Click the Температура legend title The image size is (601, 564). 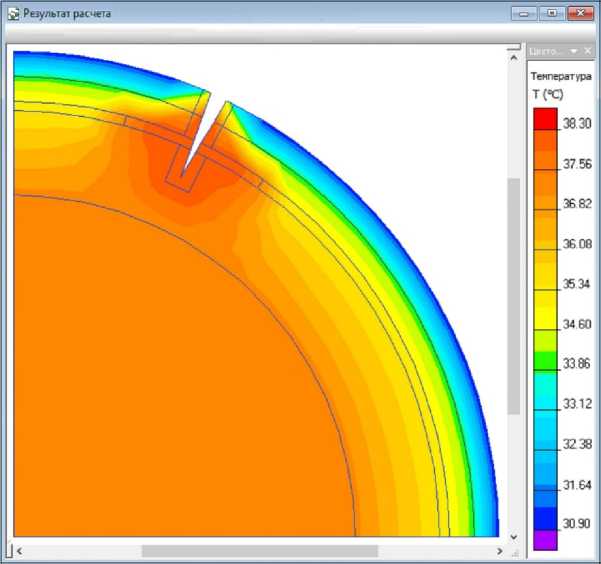[561, 76]
